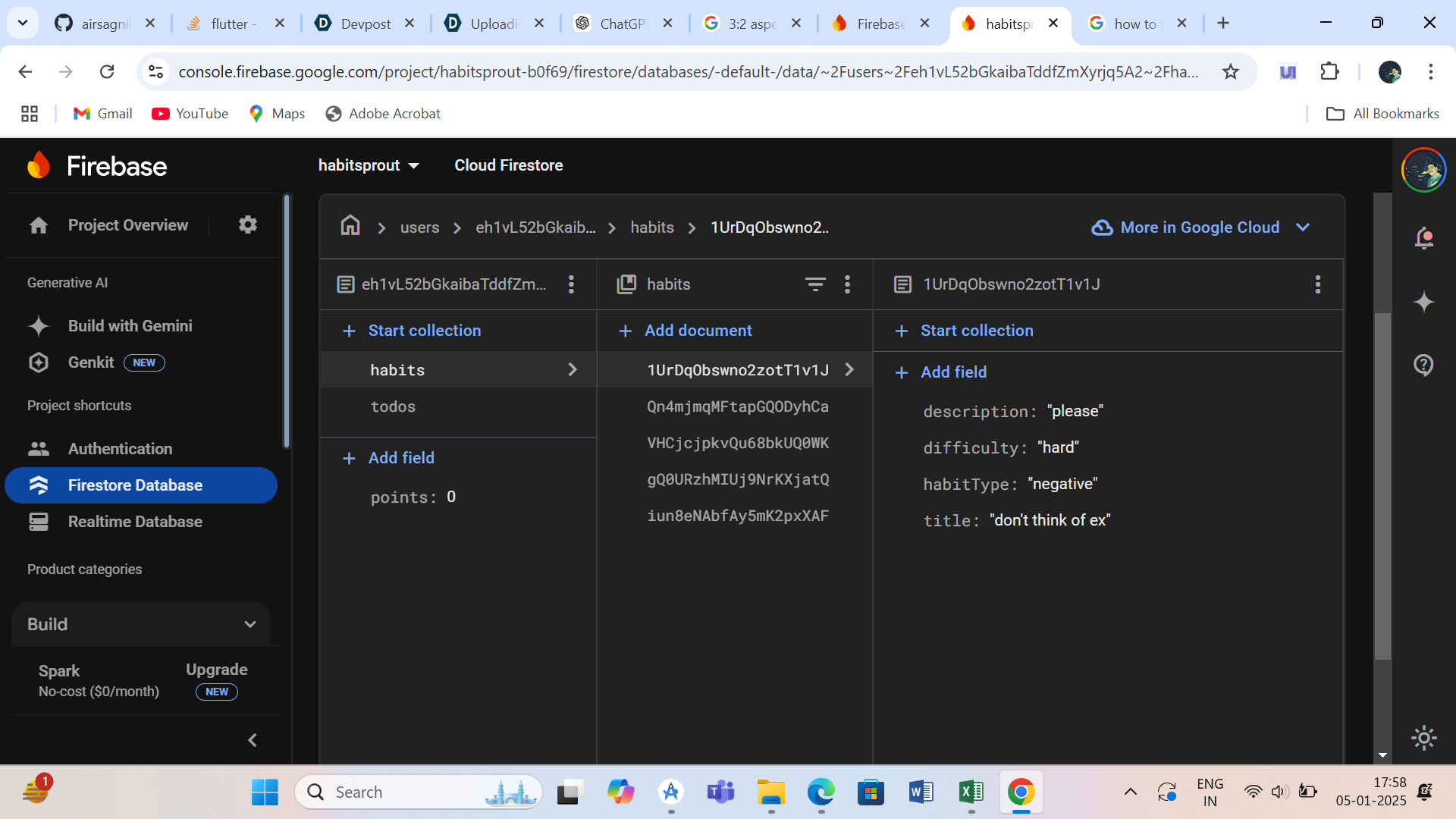Click the Firestore home breadcrumb icon
Screen dimensions: 1456x819
[x=350, y=226]
